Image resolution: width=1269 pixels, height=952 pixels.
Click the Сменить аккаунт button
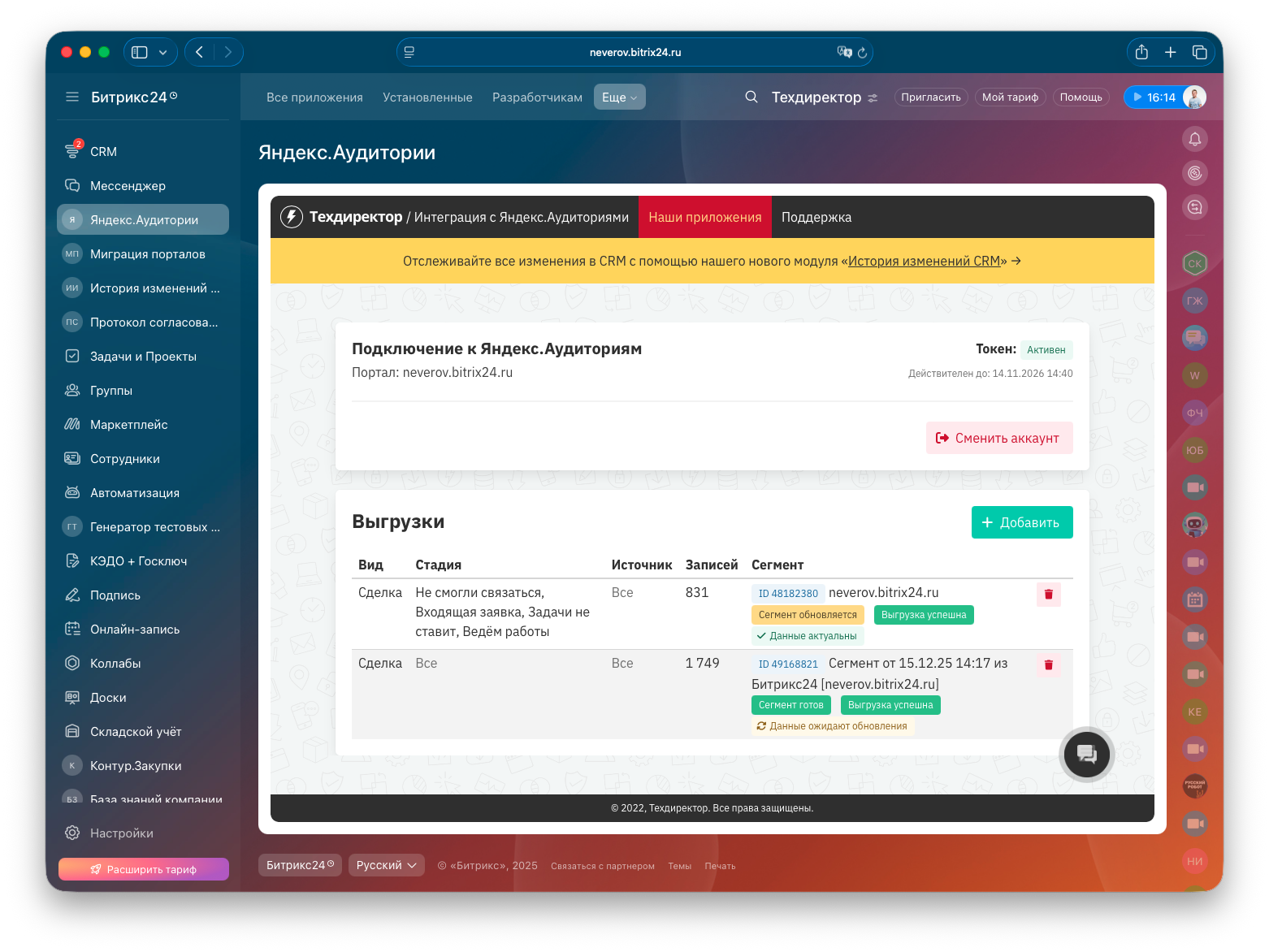pos(999,438)
